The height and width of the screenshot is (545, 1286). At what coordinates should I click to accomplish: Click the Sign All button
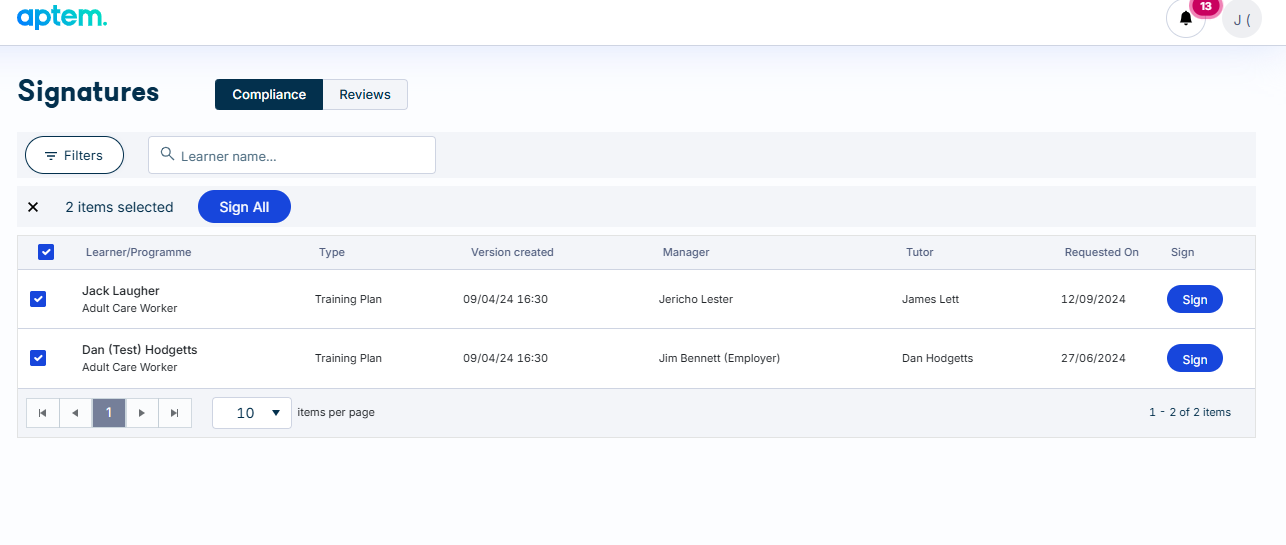click(244, 207)
